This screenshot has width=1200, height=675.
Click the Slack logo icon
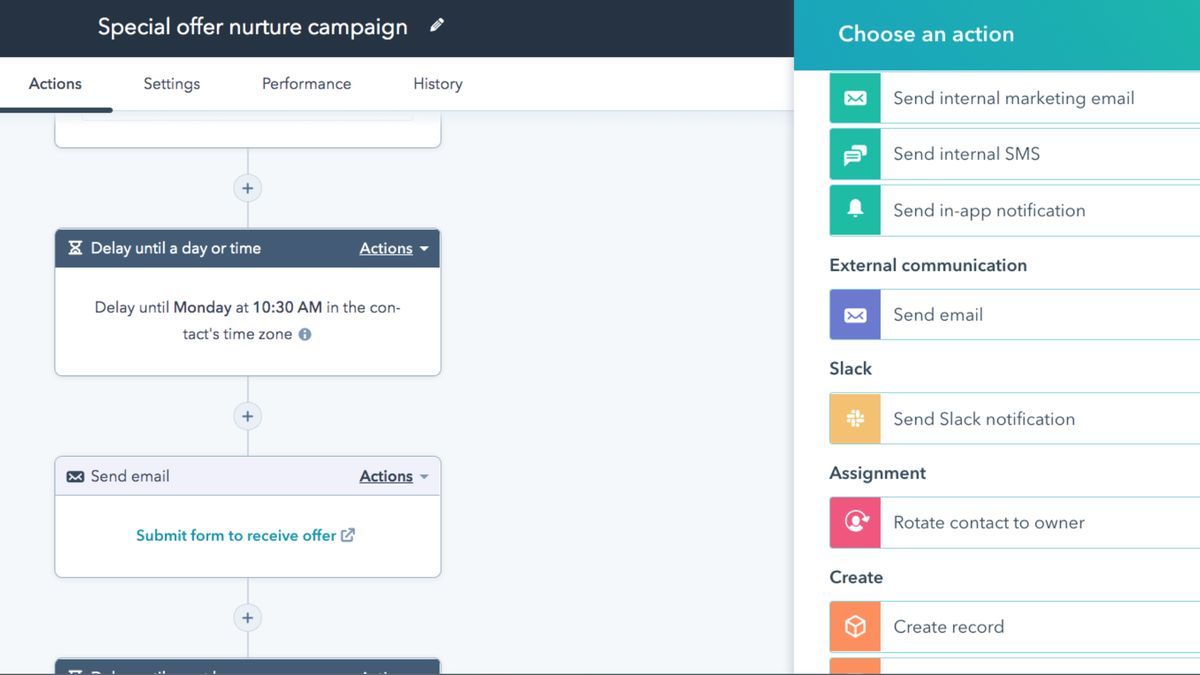[x=855, y=419]
